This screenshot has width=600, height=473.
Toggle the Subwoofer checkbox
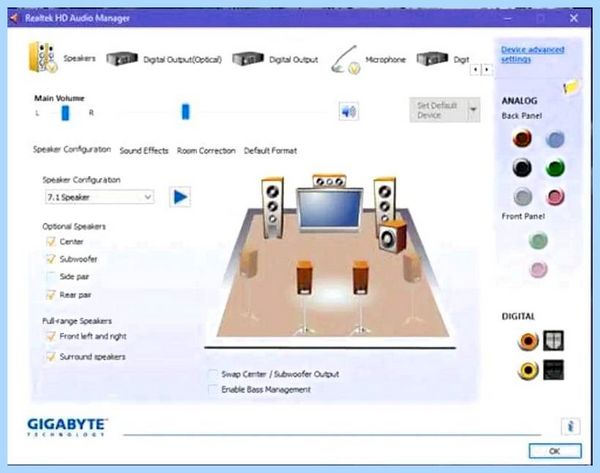point(51,259)
